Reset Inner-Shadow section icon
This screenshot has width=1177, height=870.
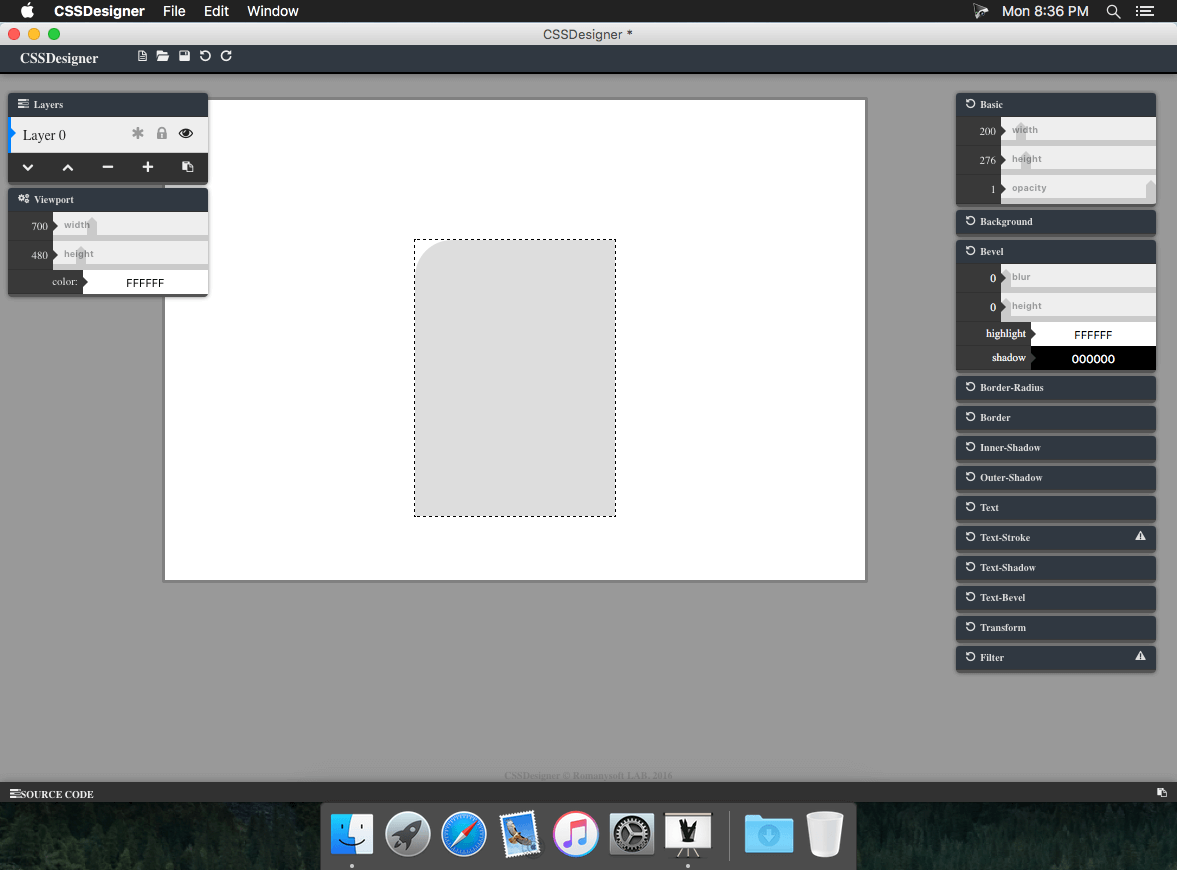(970, 447)
